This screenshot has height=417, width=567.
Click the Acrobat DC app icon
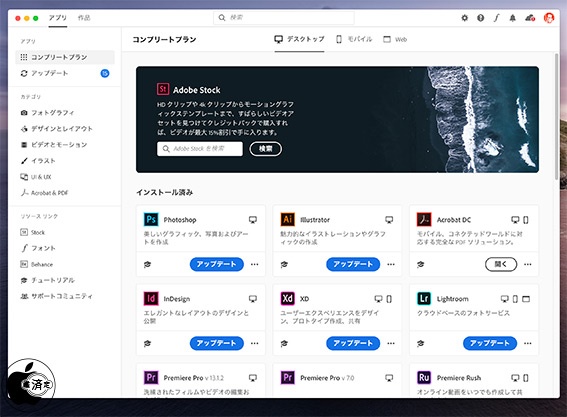[x=424, y=220]
